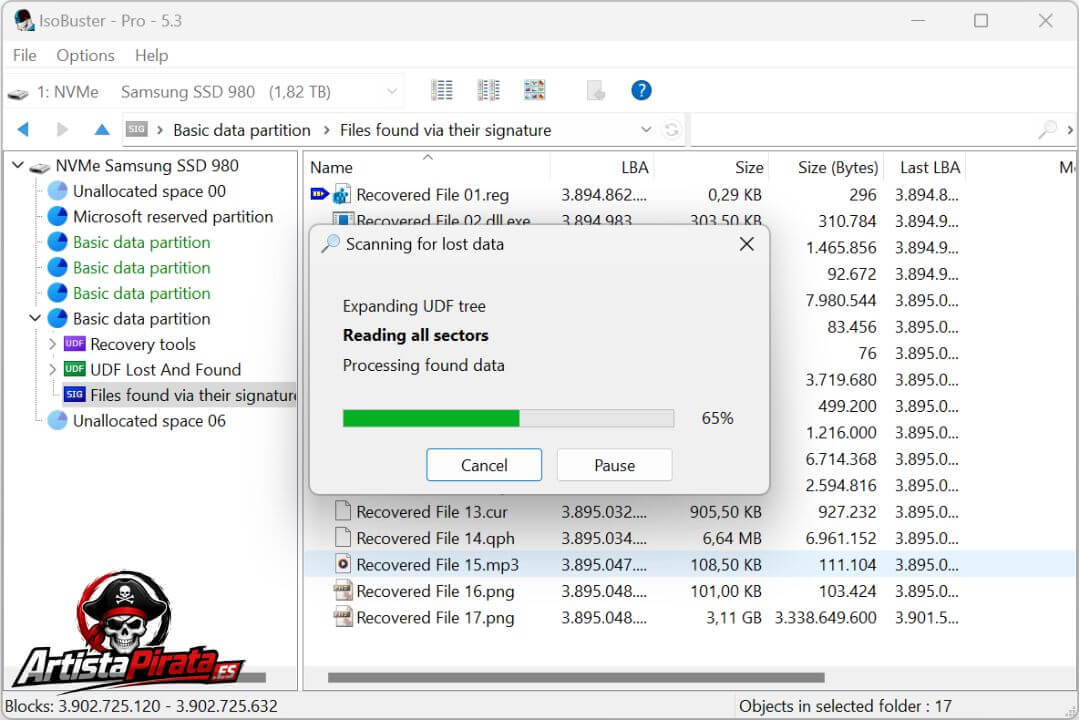Click the Recovered File 01.reg registry icon
The image size is (1080, 720).
click(342, 195)
